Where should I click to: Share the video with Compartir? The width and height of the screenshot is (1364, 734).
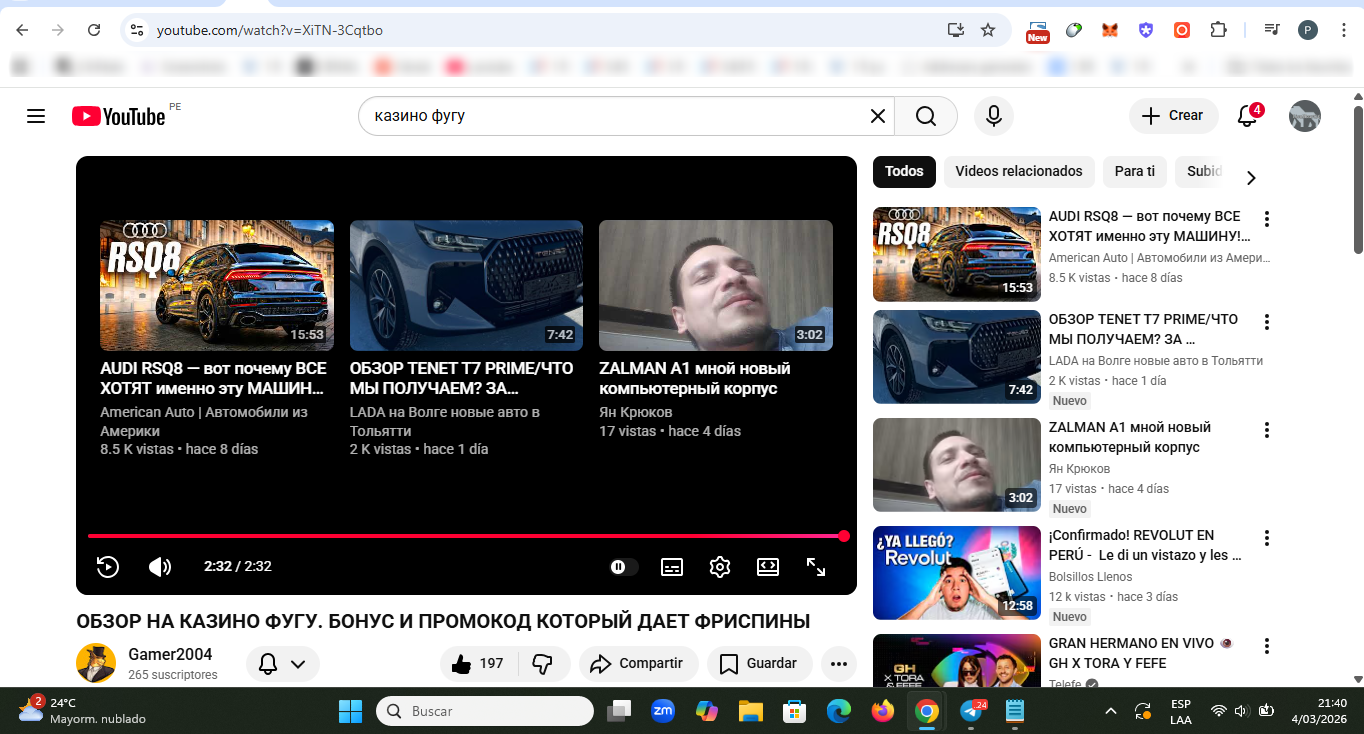coord(638,663)
